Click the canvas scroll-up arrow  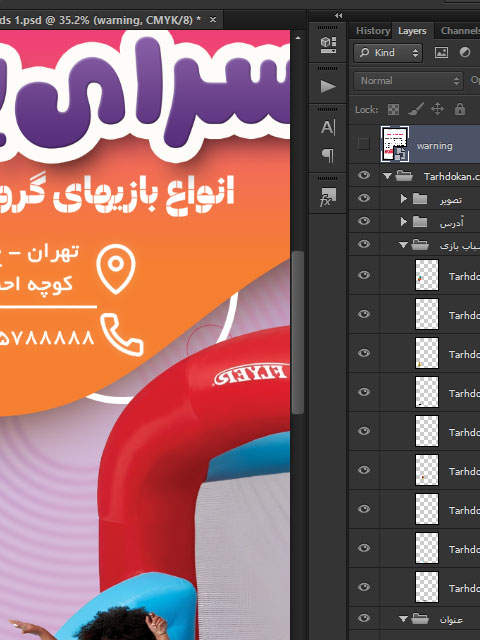point(298,38)
